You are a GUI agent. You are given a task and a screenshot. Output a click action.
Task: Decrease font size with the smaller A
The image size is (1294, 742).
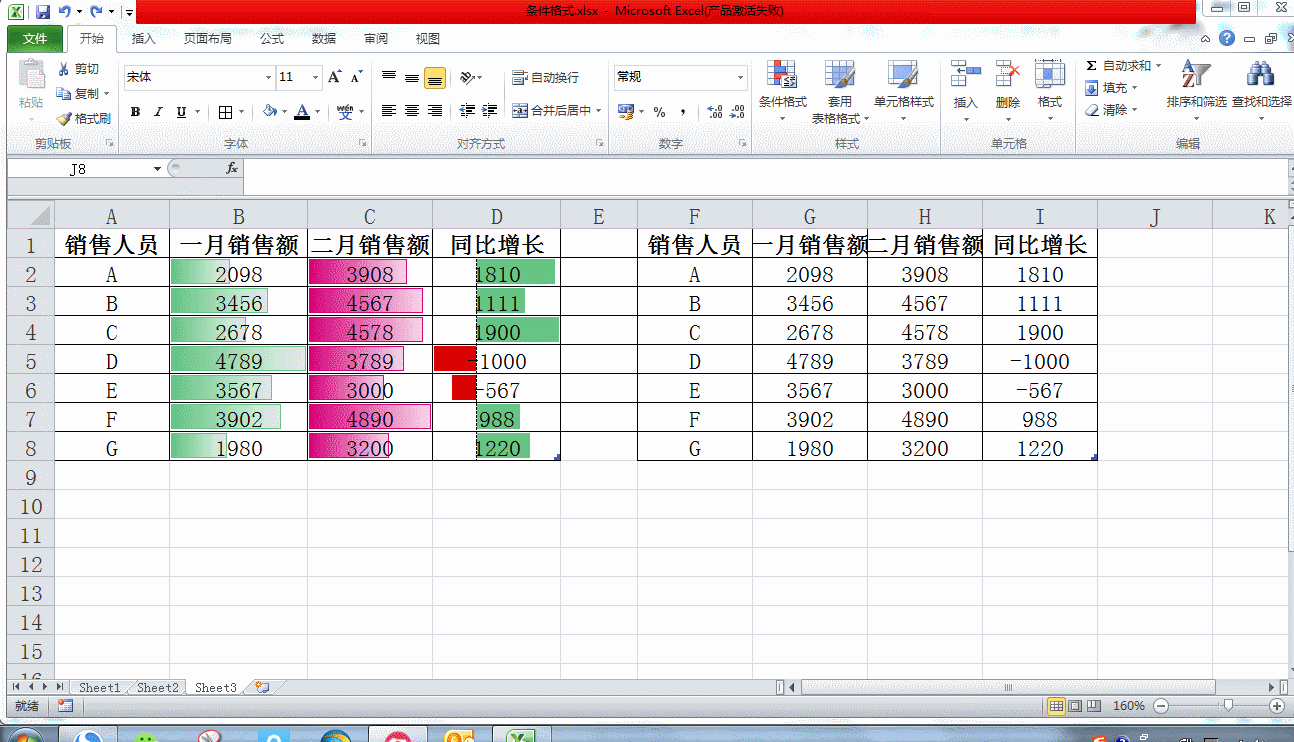point(356,77)
